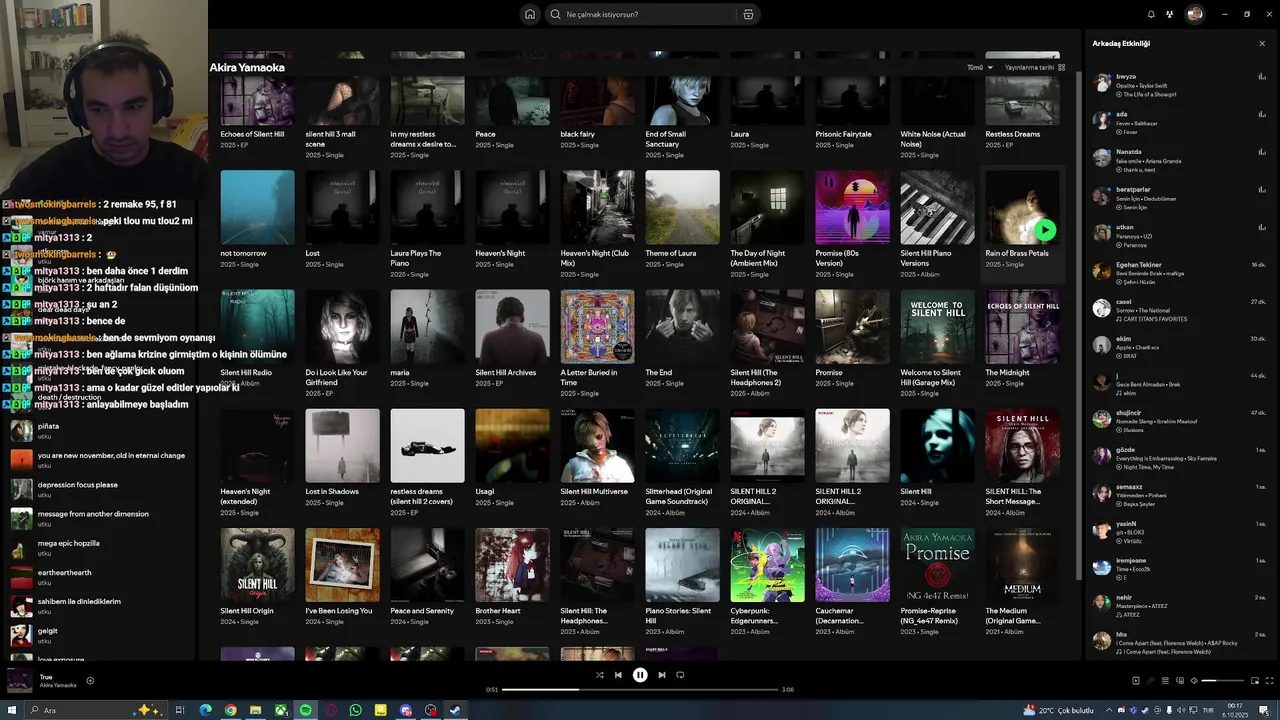1280x720 pixels.
Task: Skip to the previous track
Action: coord(618,675)
